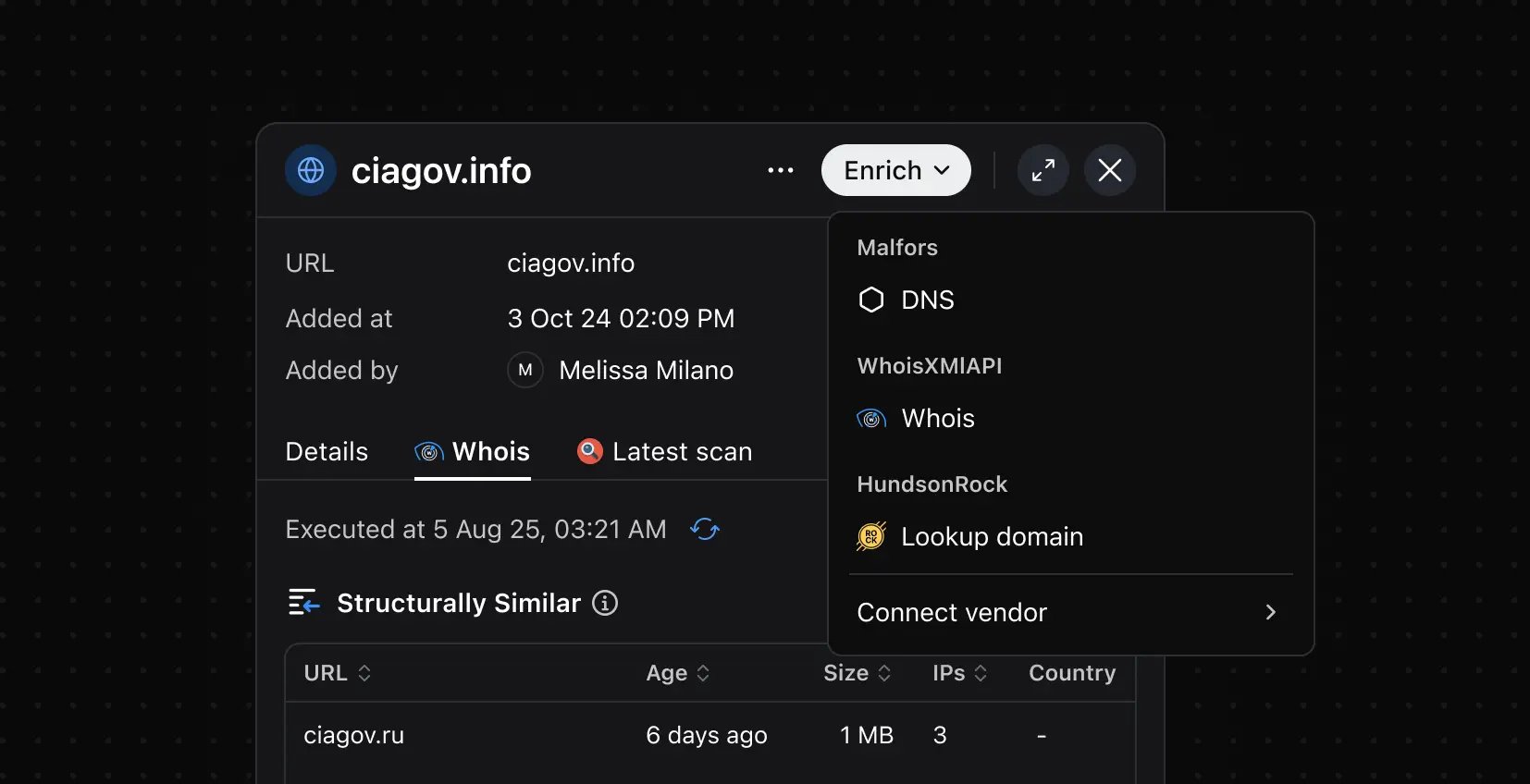Open the Enrich dropdown

895,170
